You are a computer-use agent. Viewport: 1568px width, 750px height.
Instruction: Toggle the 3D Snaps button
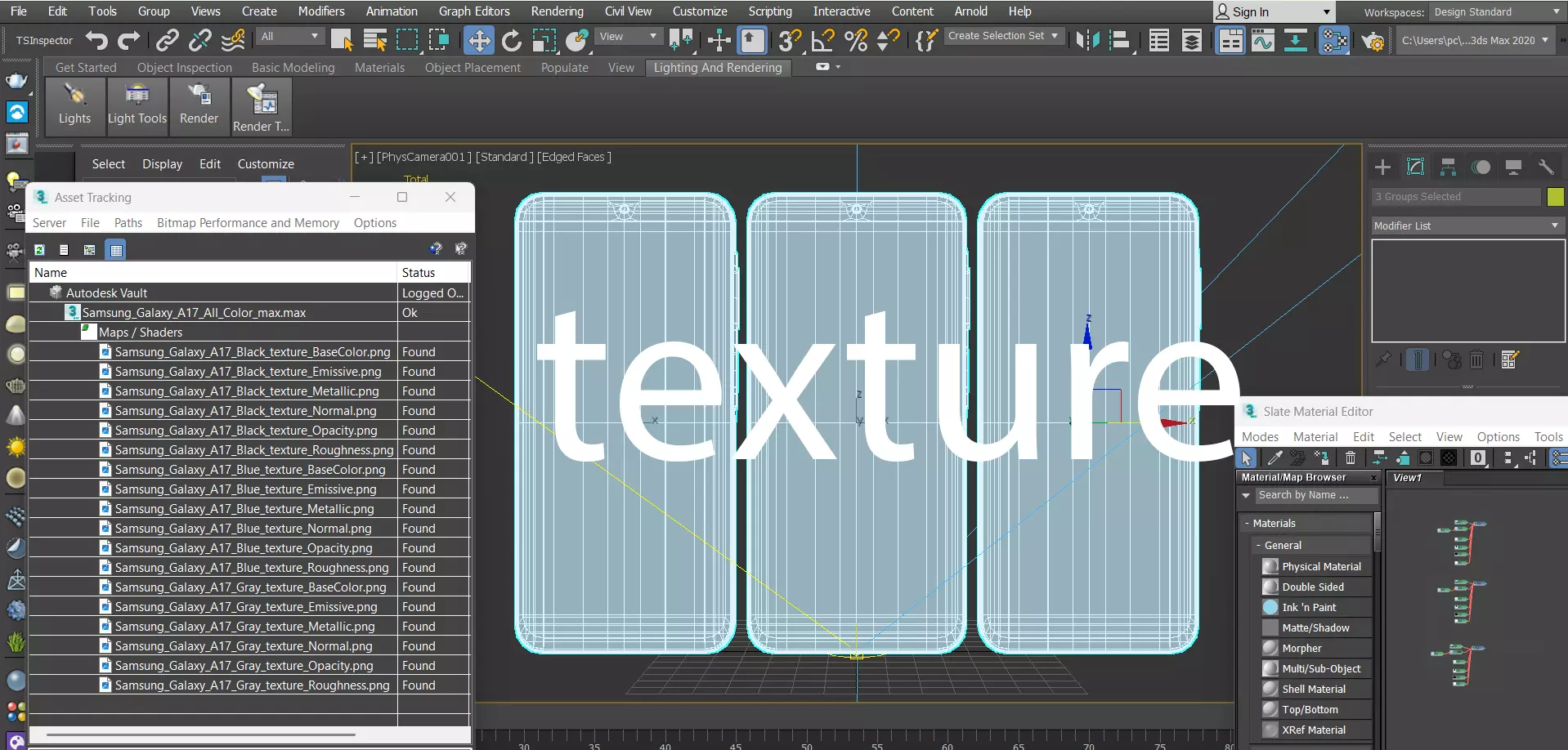(790, 40)
